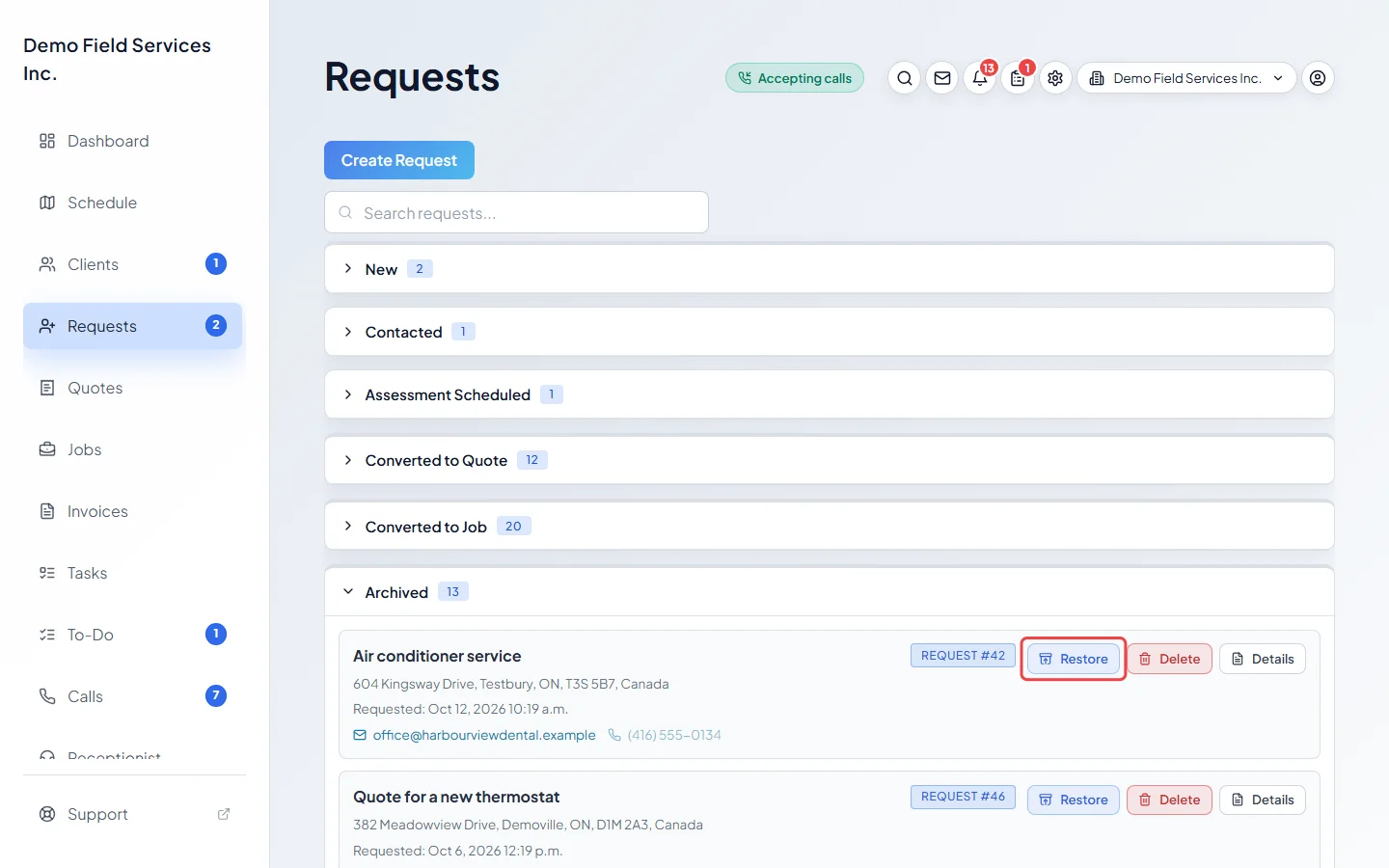Image resolution: width=1389 pixels, height=868 pixels.
Task: Click the REQUEST #46 badge
Action: coord(963,797)
